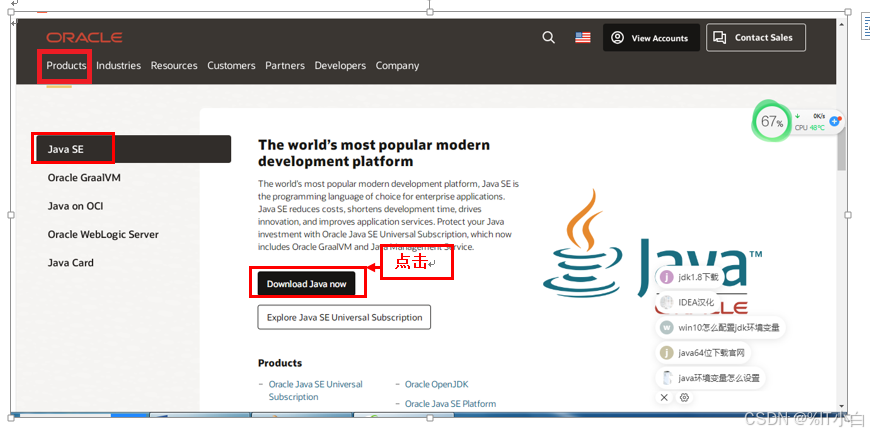Click the scrollbar down arrow
Viewport: 870px width, 434px height.
click(x=841, y=406)
